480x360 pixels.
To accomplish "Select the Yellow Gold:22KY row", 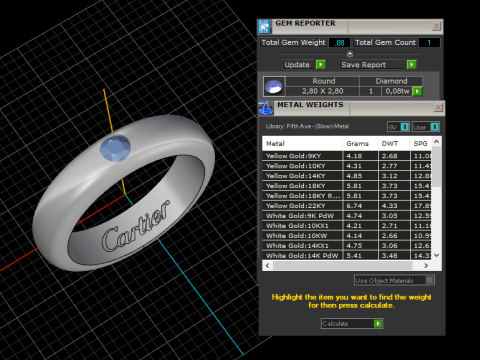I will point(347,206).
